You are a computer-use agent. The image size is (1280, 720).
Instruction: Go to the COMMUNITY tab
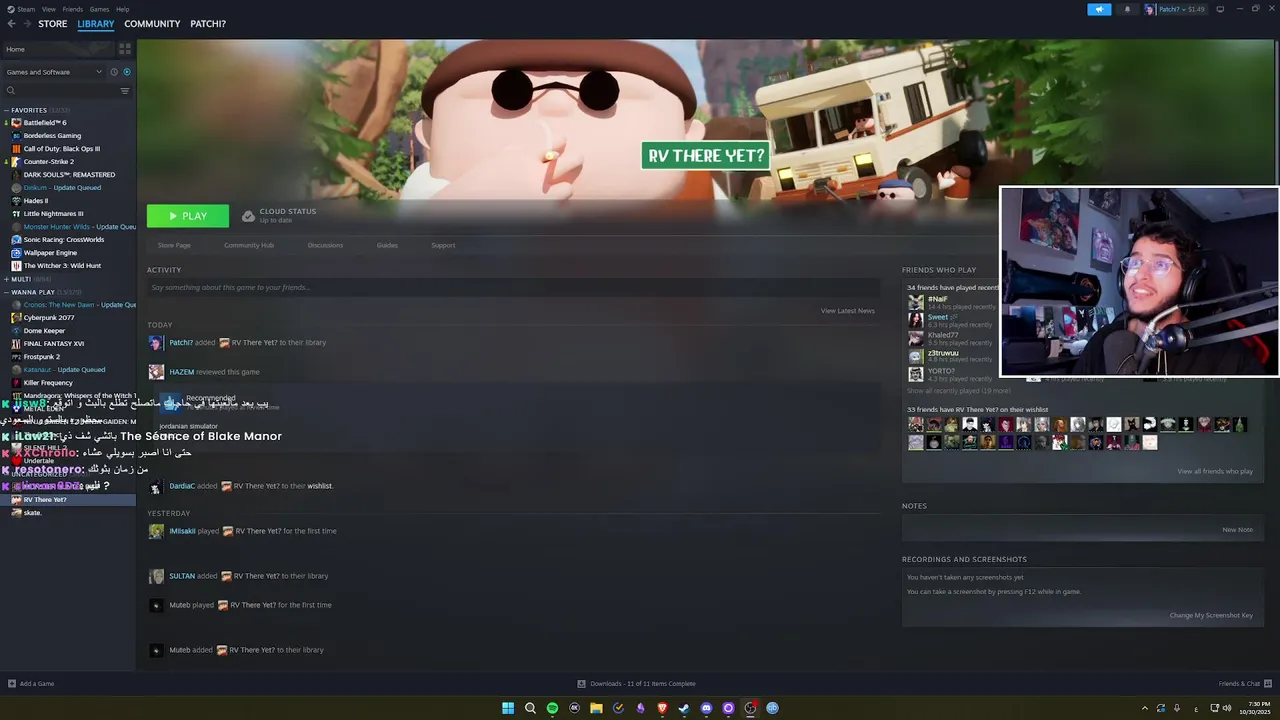click(152, 24)
